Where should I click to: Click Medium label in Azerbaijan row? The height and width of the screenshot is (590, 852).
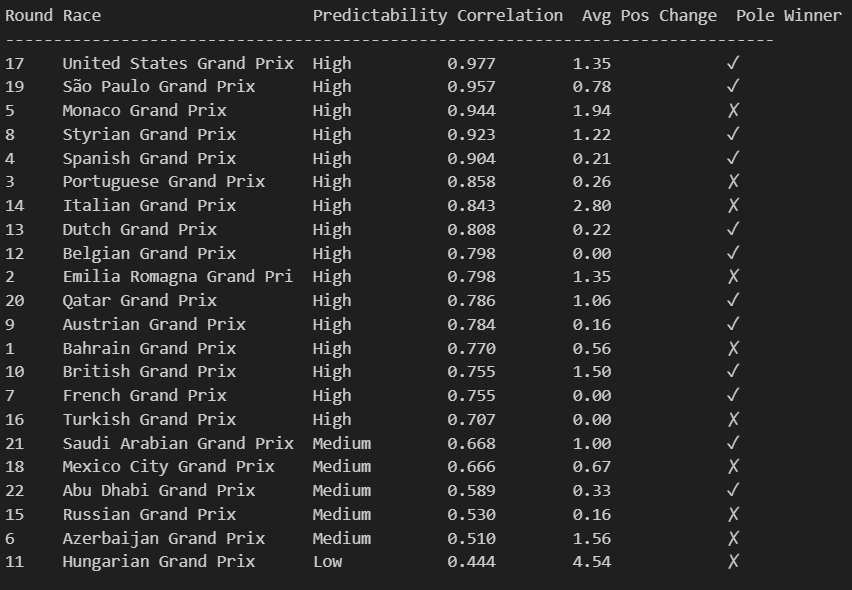[x=342, y=538]
